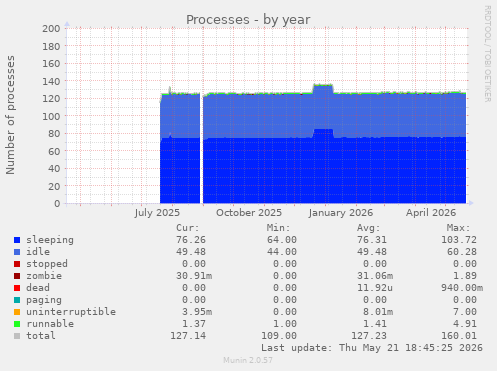497x371 pixels.
Task: Click the 'idle' legend label
Action: pos(38,252)
